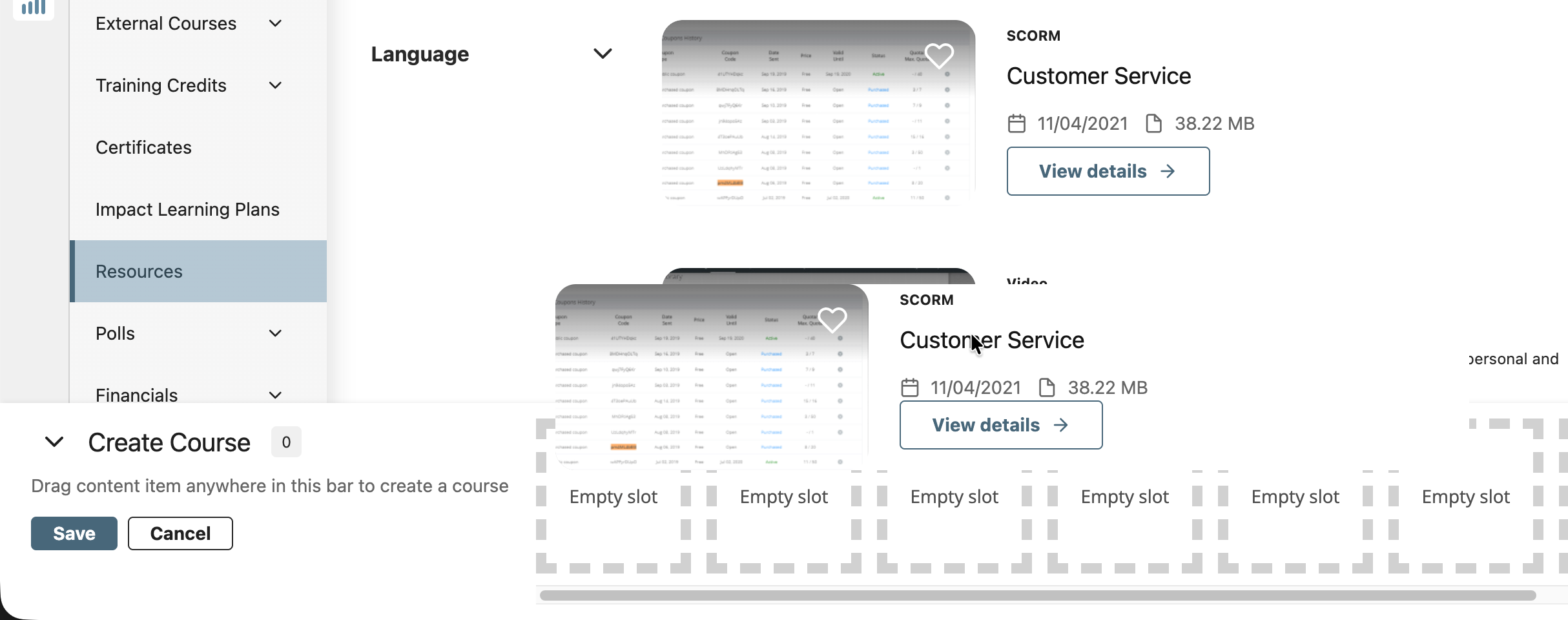Image resolution: width=1568 pixels, height=620 pixels.
Task: Click the bar chart analytics icon
Action: (x=34, y=8)
